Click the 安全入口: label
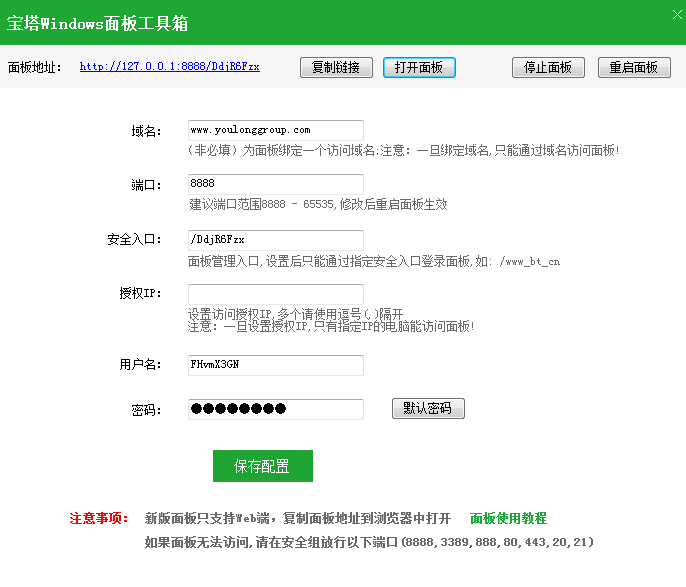The image size is (686, 587). pos(134,239)
